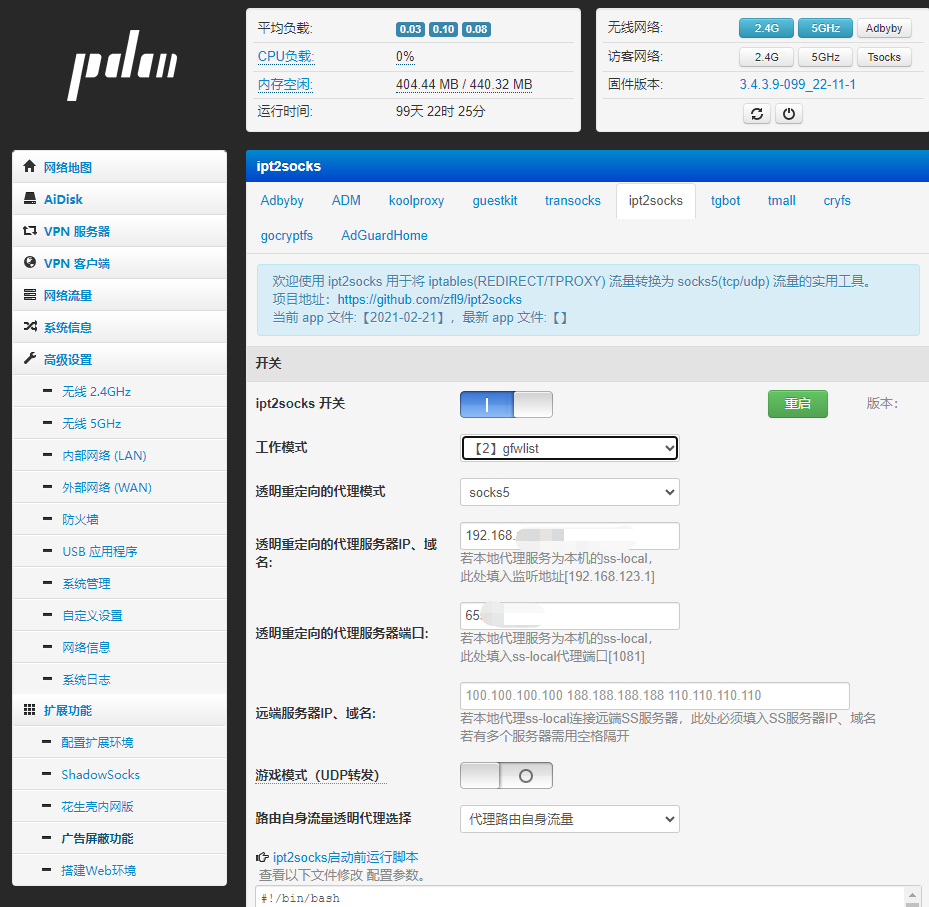Toggle guest network 5GHz button
Image resolution: width=929 pixels, height=907 pixels.
tap(825, 57)
